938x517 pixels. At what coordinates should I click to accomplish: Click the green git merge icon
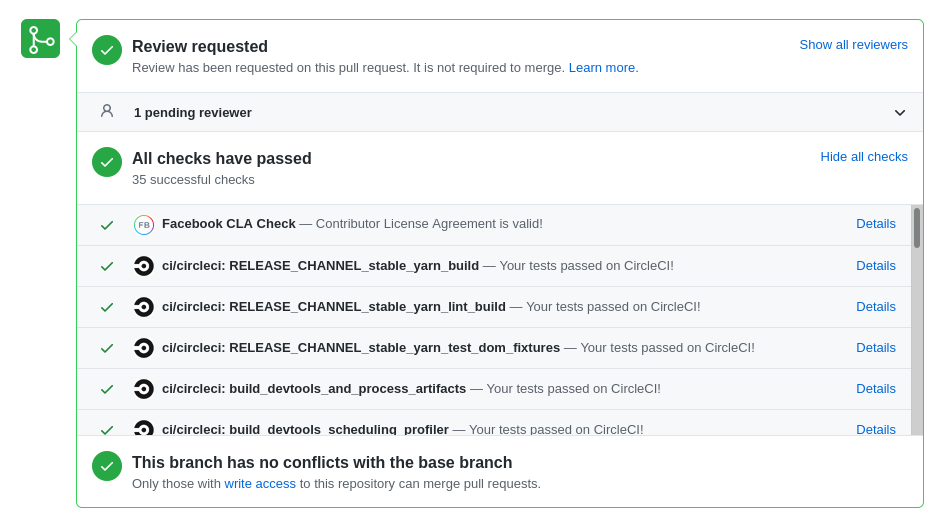click(x=40, y=39)
